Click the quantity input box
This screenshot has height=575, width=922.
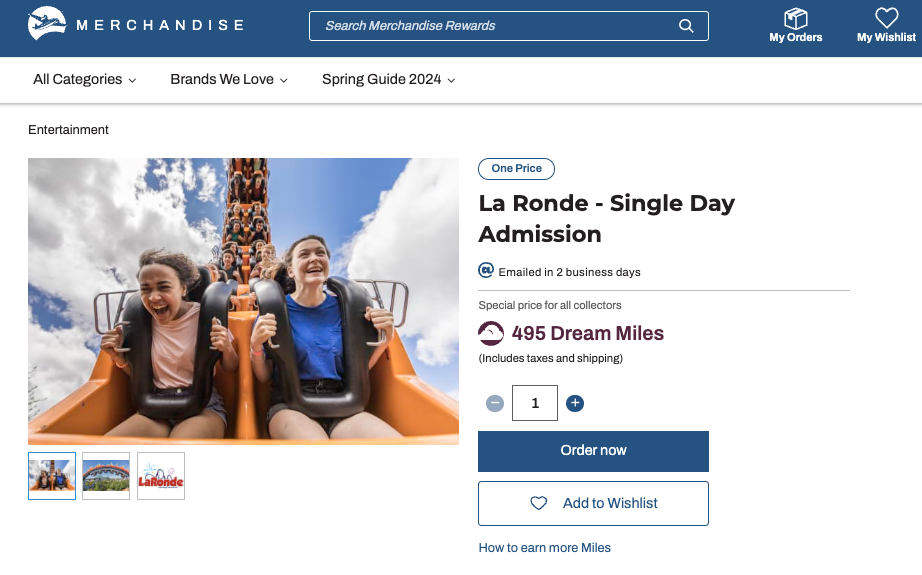coord(535,403)
